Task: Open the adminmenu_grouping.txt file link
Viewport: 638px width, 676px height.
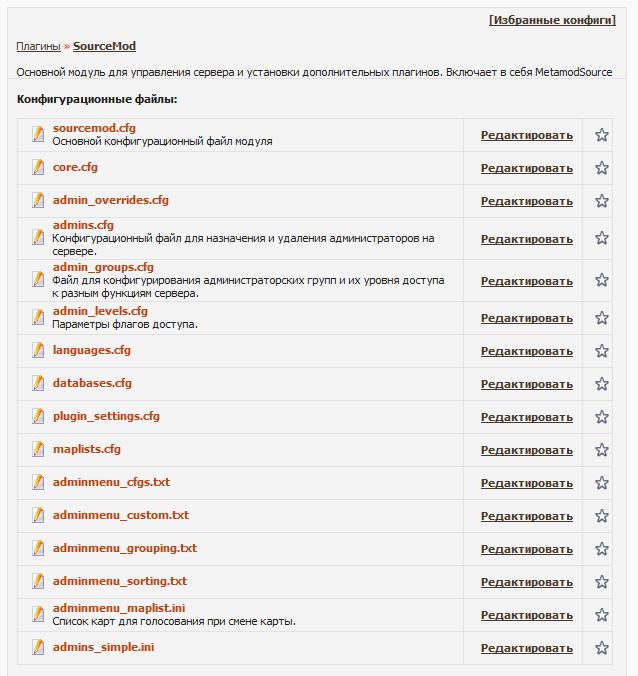Action: coord(125,548)
